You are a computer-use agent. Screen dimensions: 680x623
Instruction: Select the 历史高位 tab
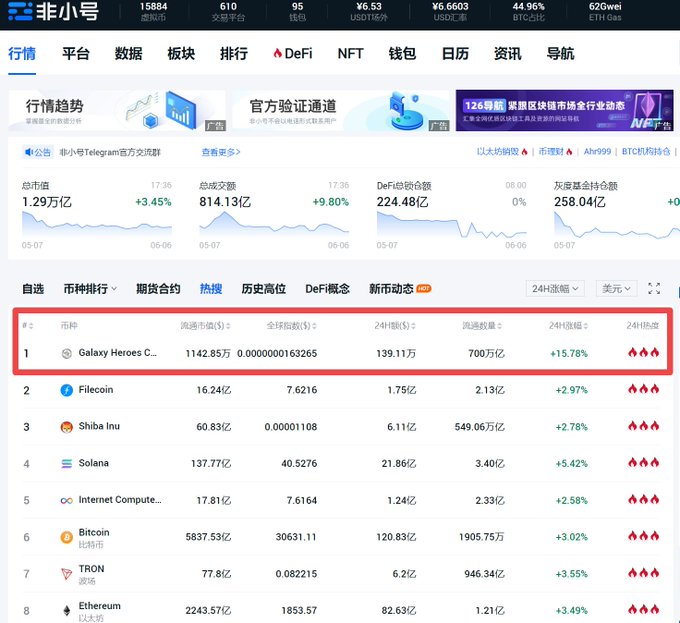pyautogui.click(x=264, y=289)
